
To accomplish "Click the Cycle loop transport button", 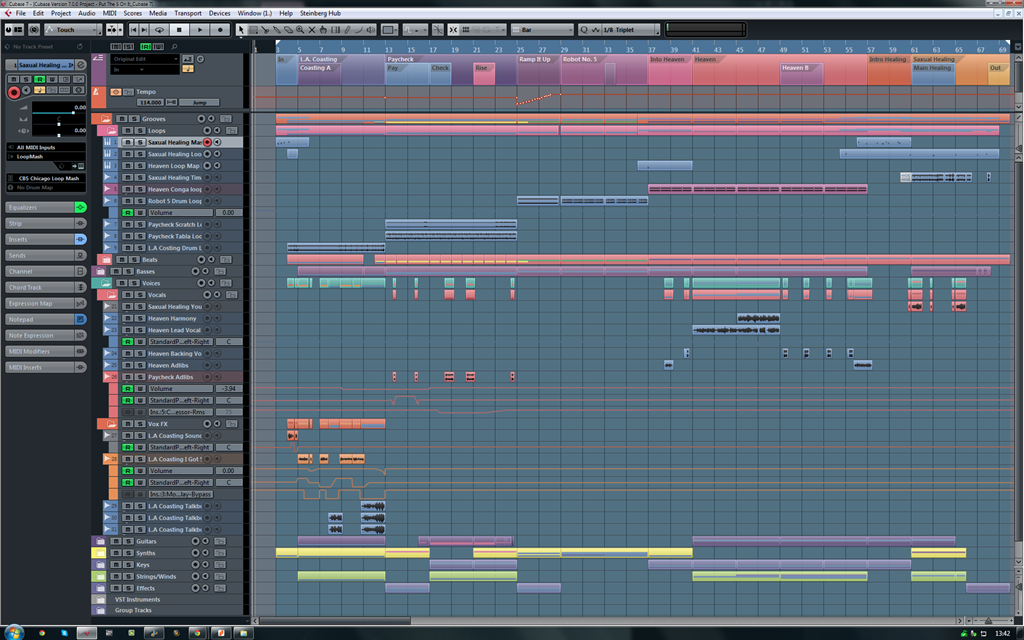I will click(x=159, y=29).
